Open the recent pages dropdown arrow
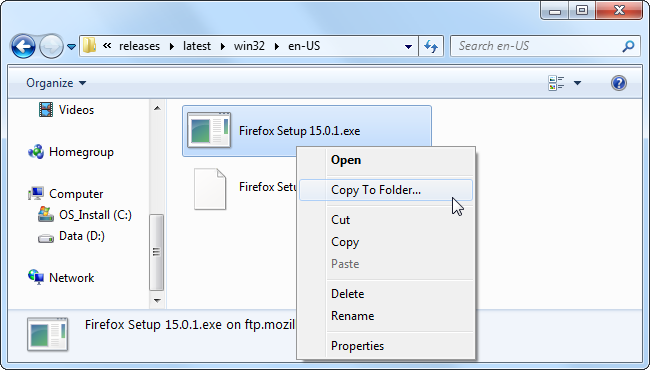The width and height of the screenshot is (650, 370). pos(71,47)
